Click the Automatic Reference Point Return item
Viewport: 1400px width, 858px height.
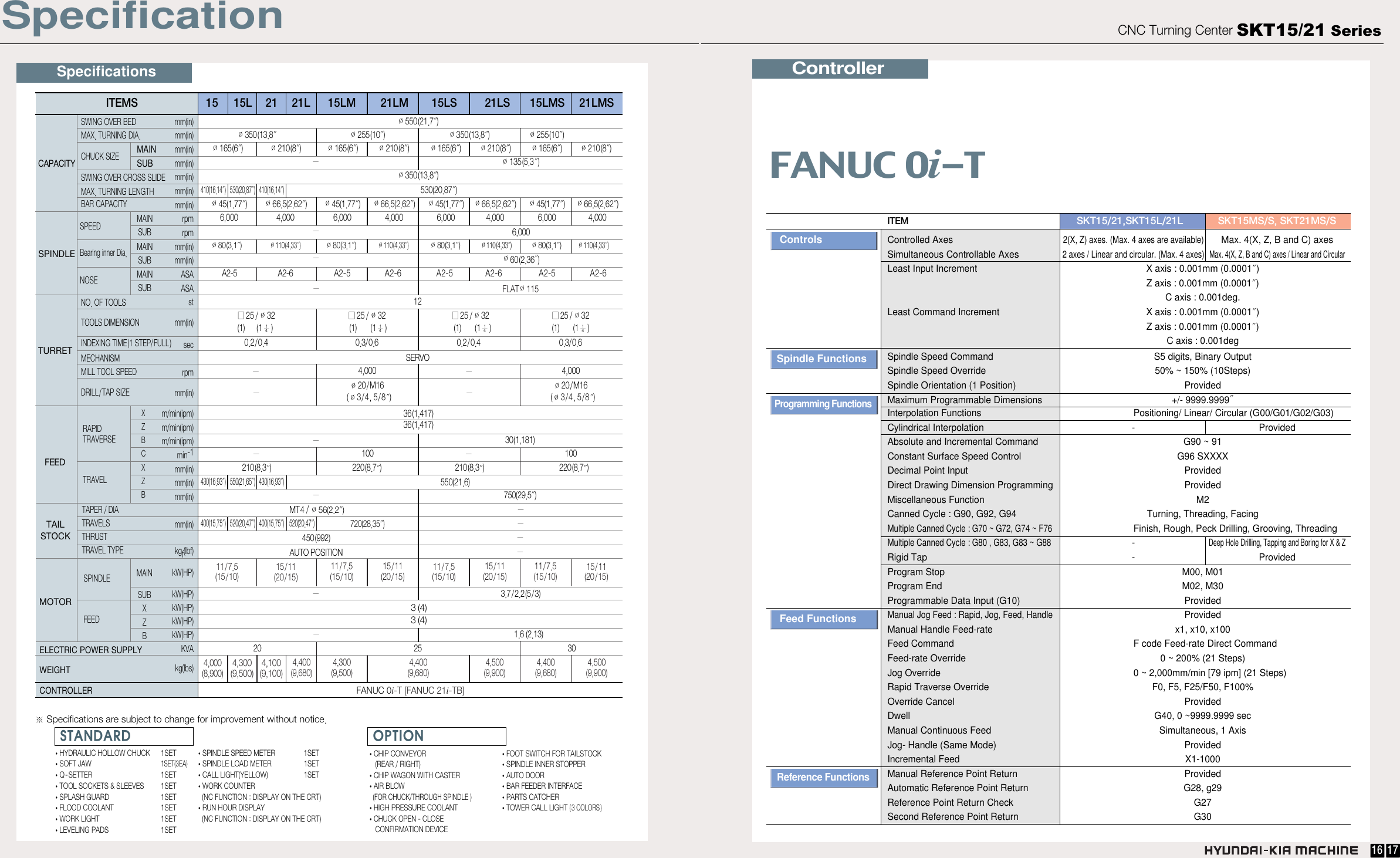click(958, 788)
